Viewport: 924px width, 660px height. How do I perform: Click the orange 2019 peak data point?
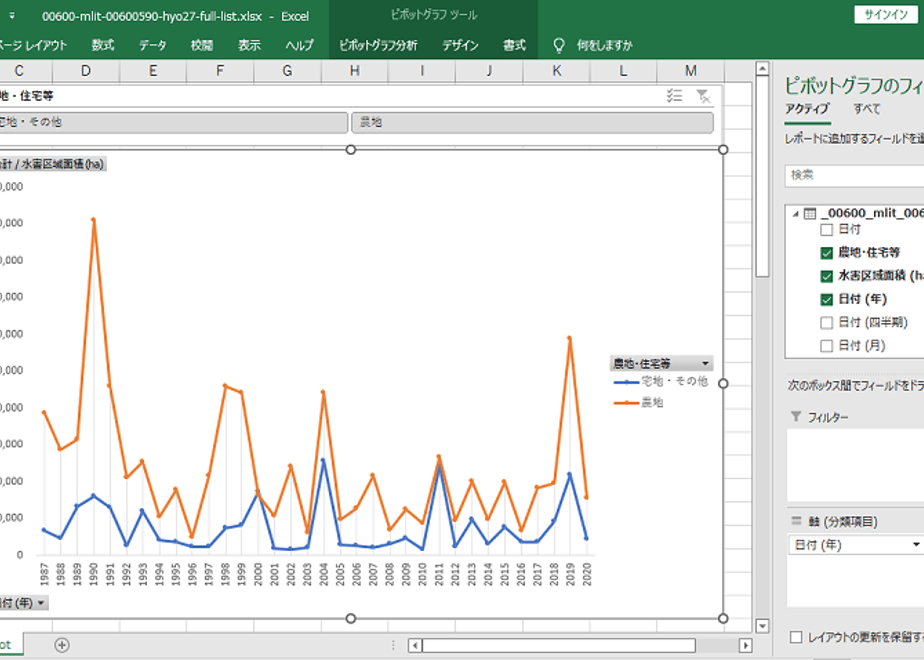[569, 338]
